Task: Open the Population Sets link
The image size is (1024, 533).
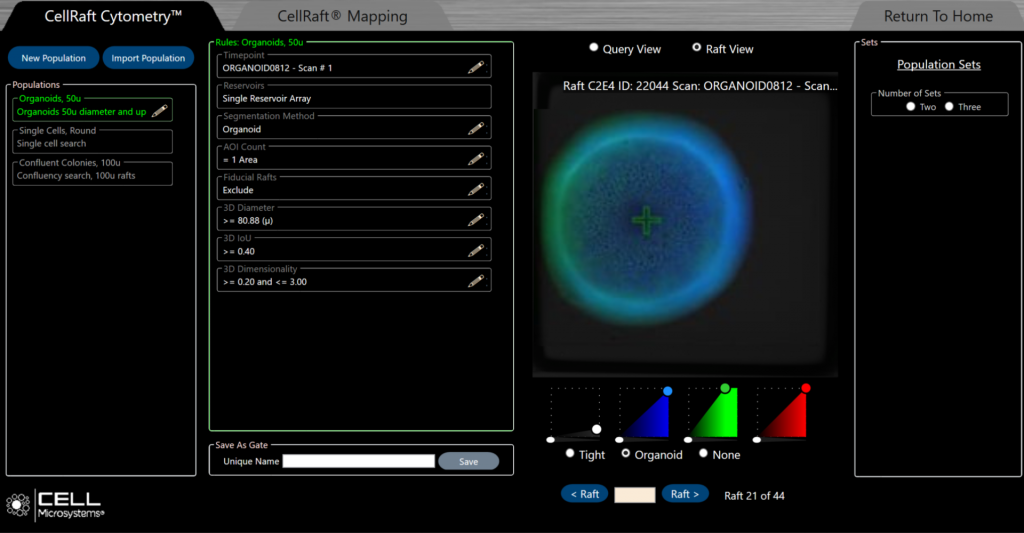Action: (x=938, y=64)
